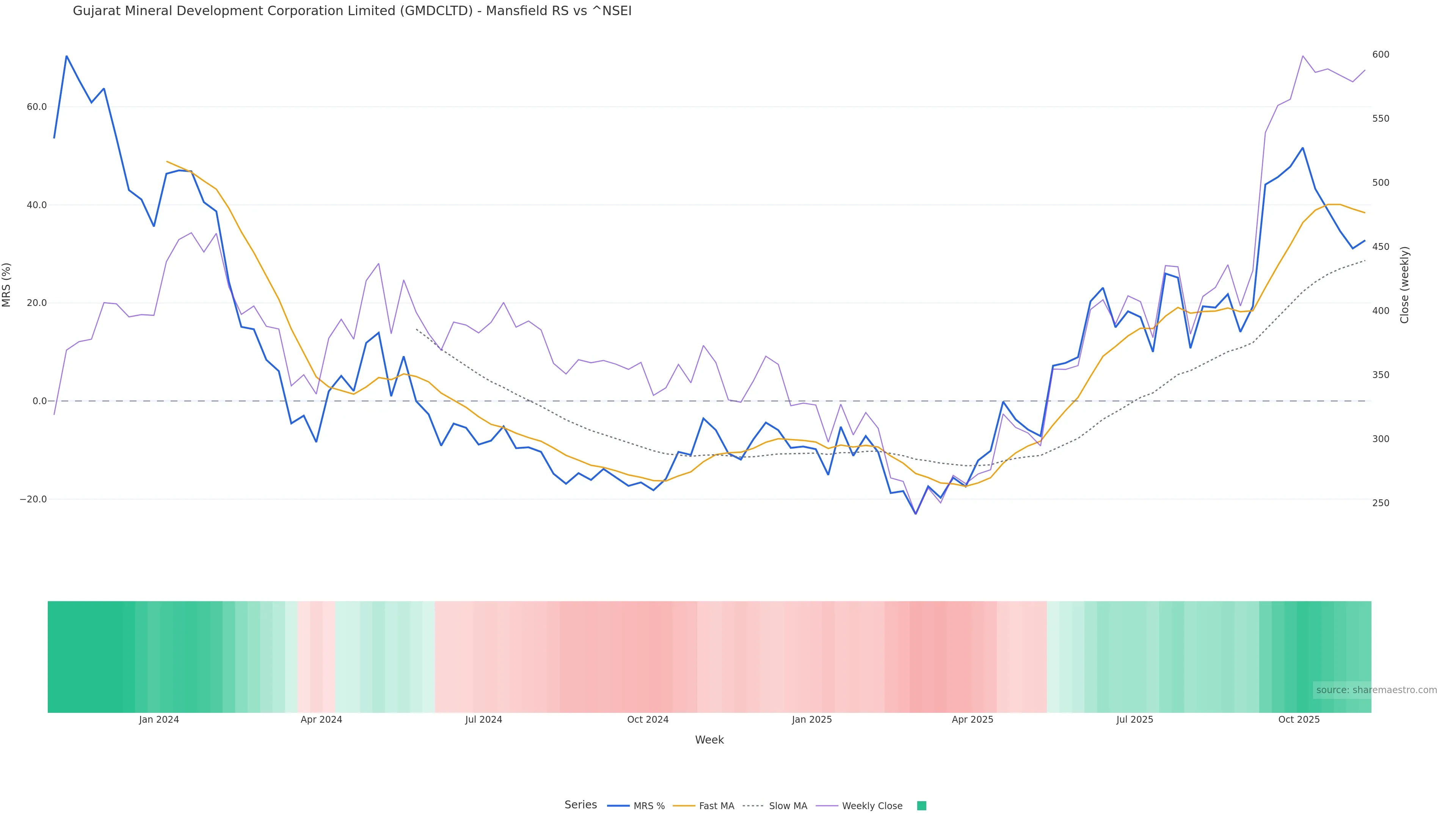Select the Oct 2025 axis tick label
Screen dimensions: 1456x819
click(1299, 720)
